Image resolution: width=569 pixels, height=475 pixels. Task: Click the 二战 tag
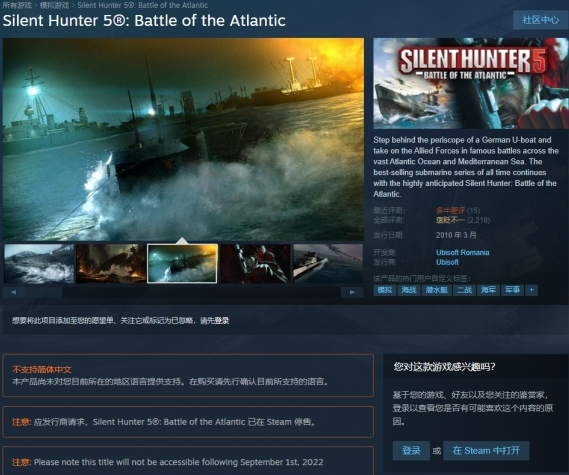[x=464, y=290]
